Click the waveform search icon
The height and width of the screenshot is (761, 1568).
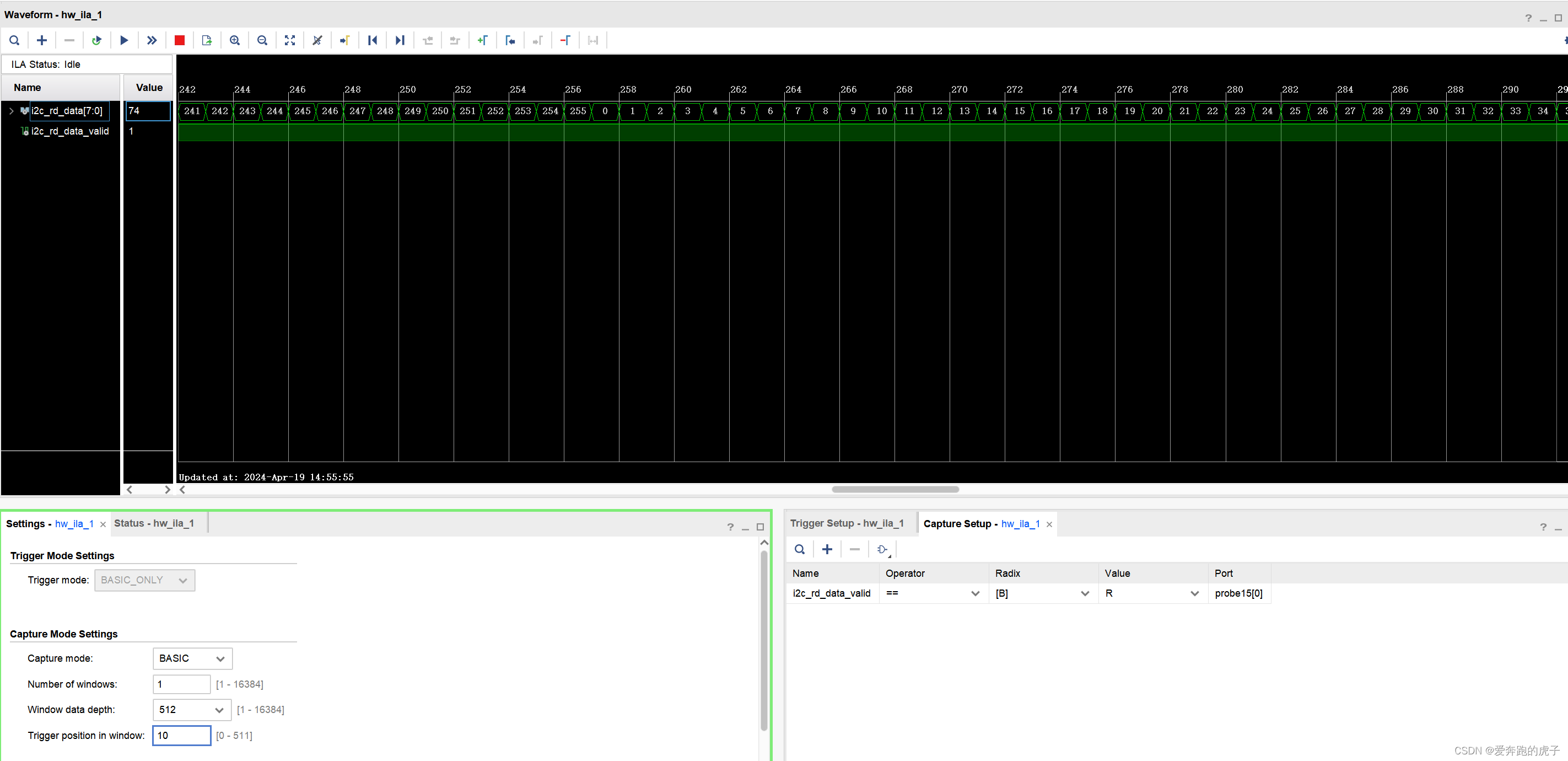coord(14,40)
